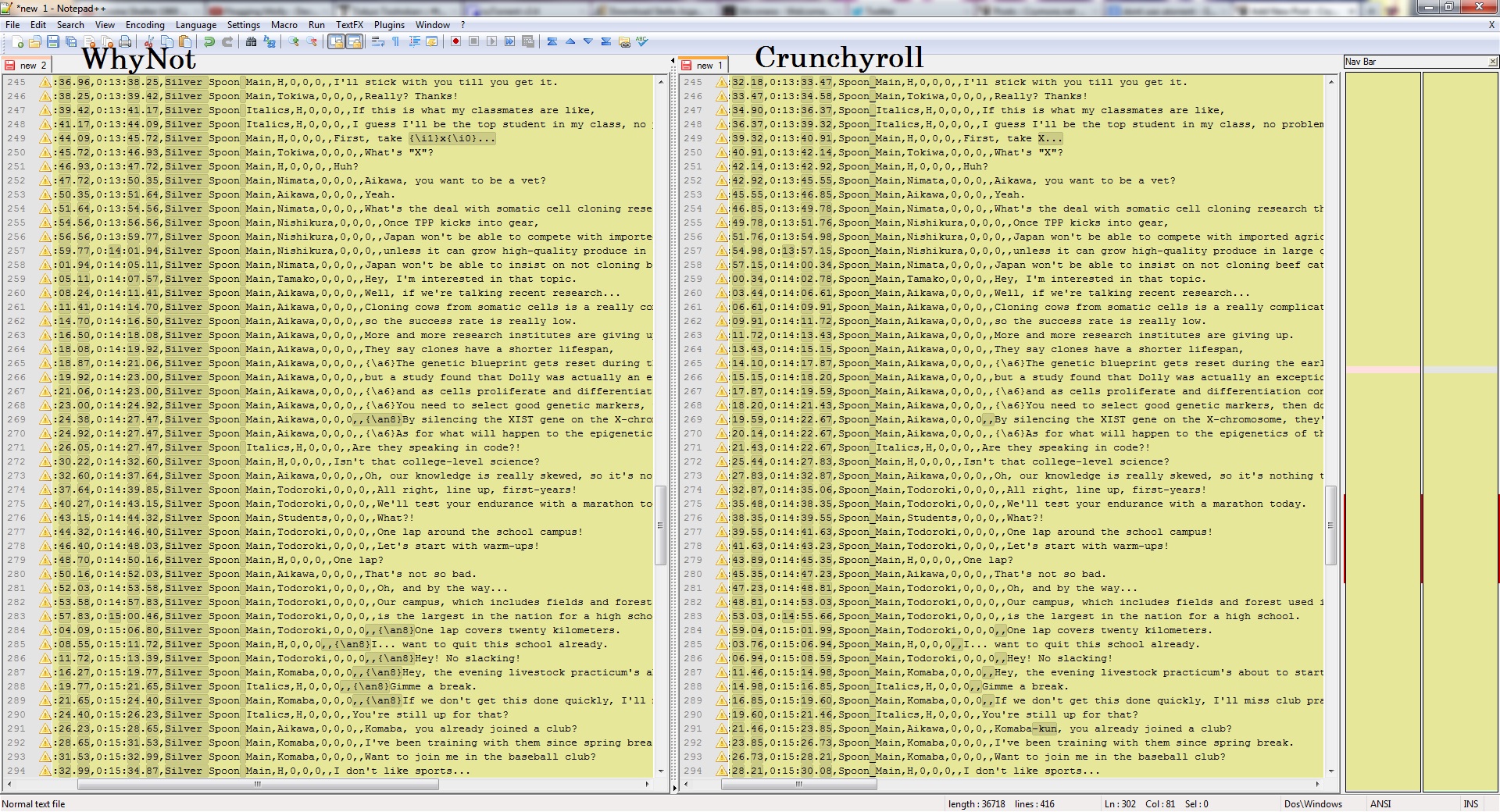Open Find with the binoculars icon

pyautogui.click(x=251, y=41)
